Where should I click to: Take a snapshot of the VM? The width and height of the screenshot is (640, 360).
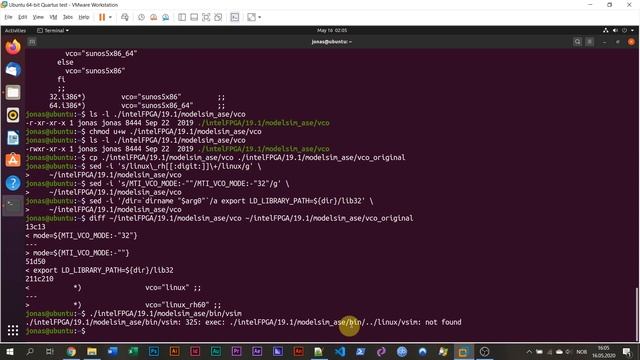[141, 17]
